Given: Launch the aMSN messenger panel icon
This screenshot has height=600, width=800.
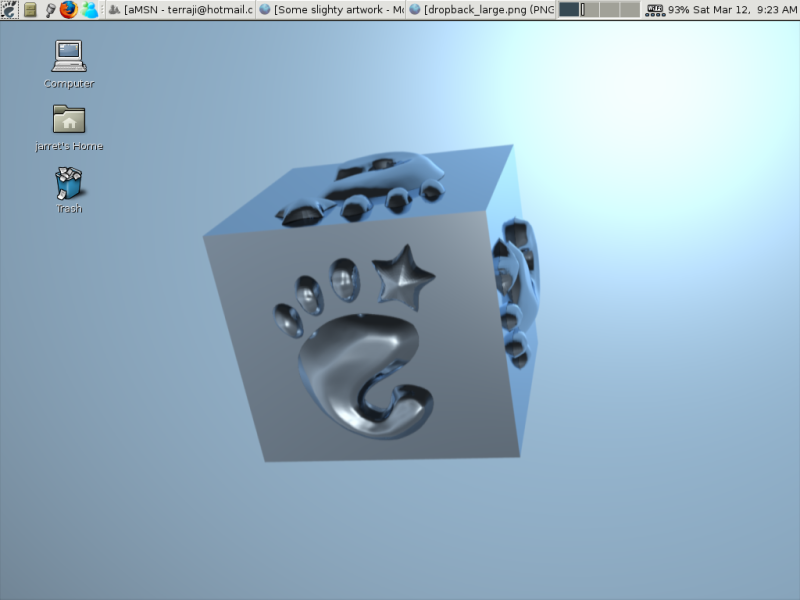Looking at the screenshot, I should tap(89, 10).
